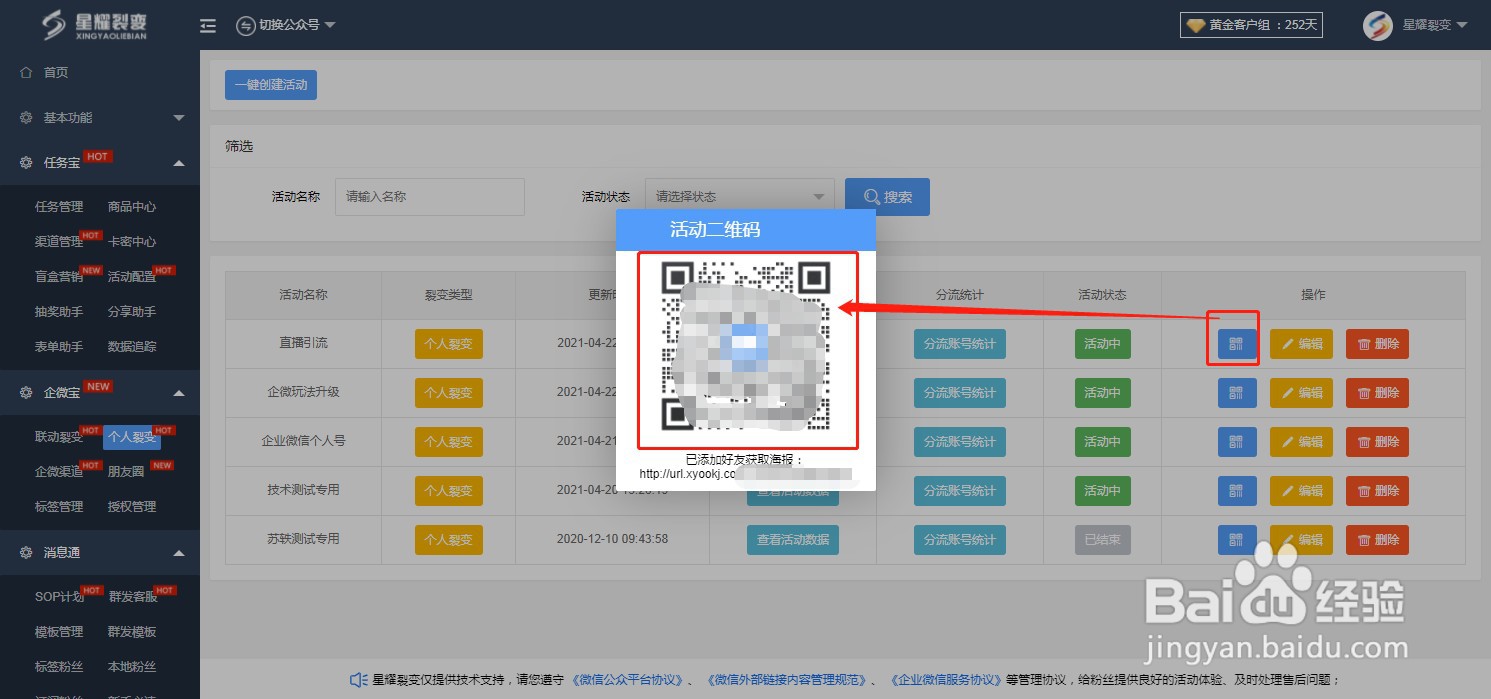The height and width of the screenshot is (699, 1491).
Task: Open 授权管理 in the sidebar
Action: 132,507
